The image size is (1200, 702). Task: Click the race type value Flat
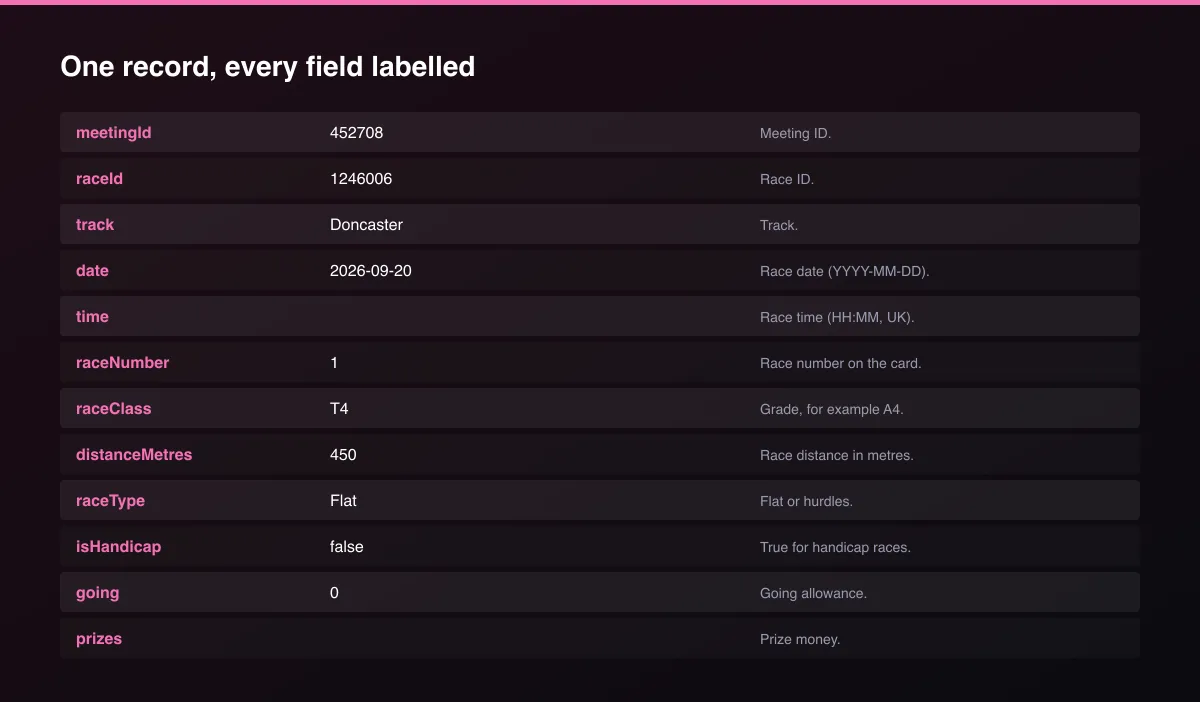(343, 500)
